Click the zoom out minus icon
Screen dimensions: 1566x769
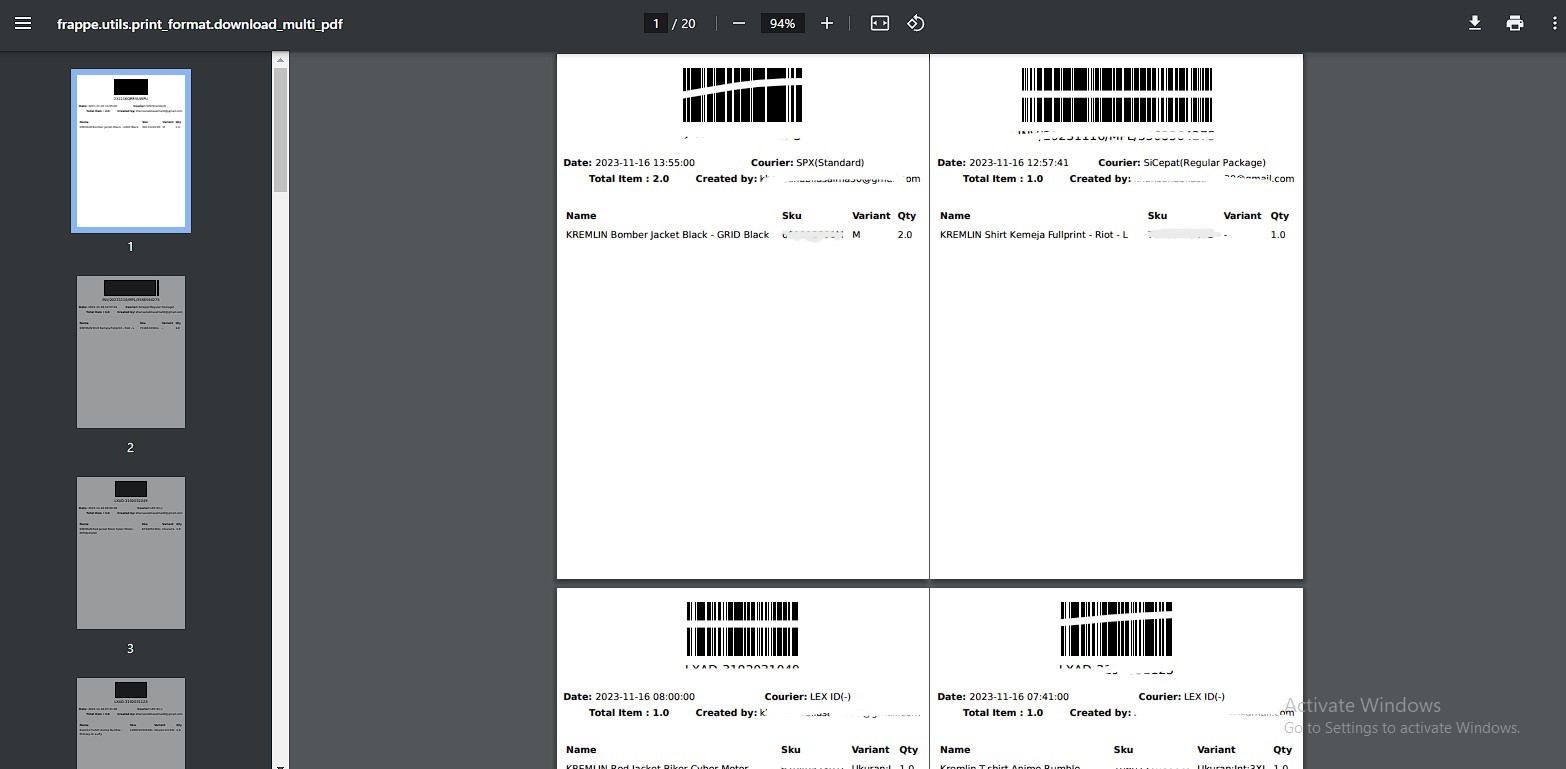tap(739, 23)
